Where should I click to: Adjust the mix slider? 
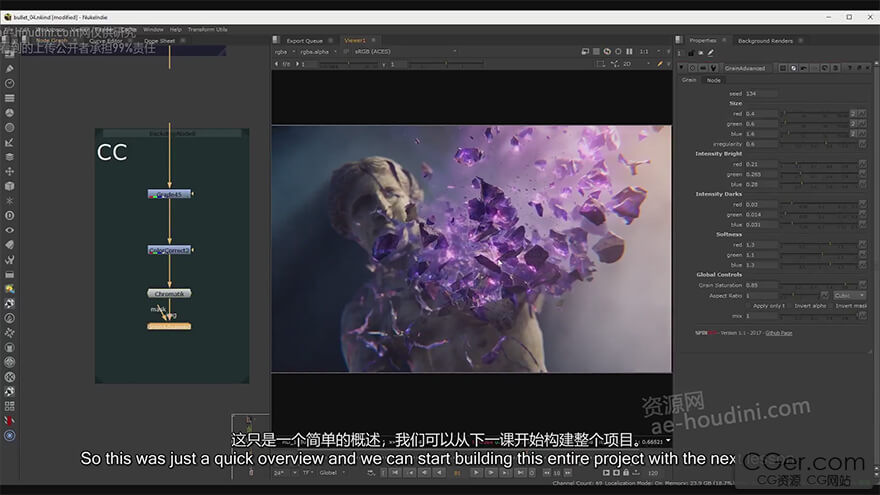pos(818,316)
